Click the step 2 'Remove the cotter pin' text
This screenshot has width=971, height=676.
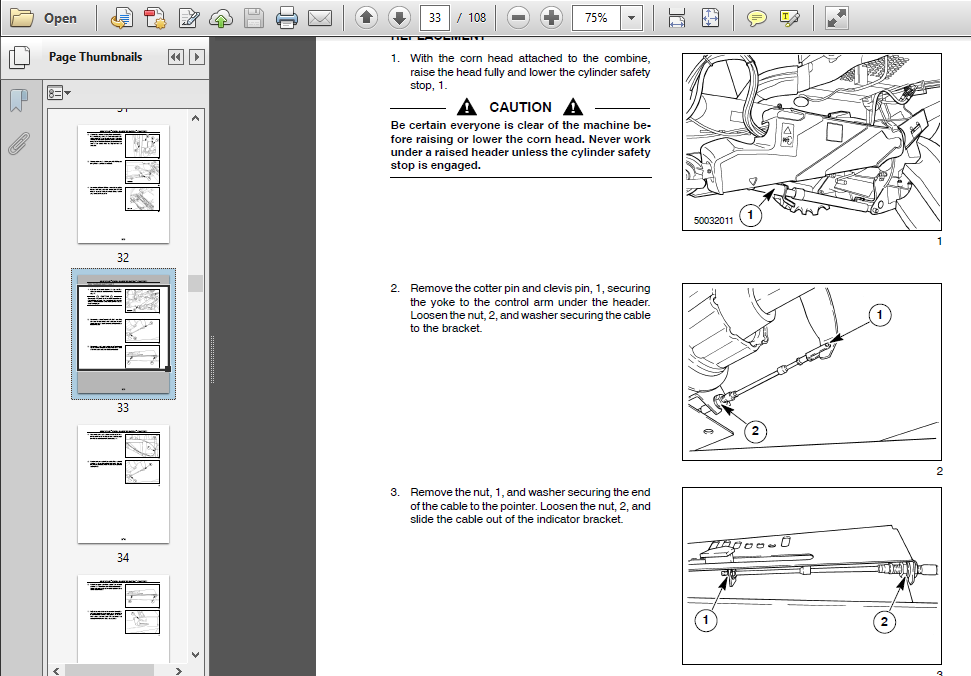(x=530, y=308)
